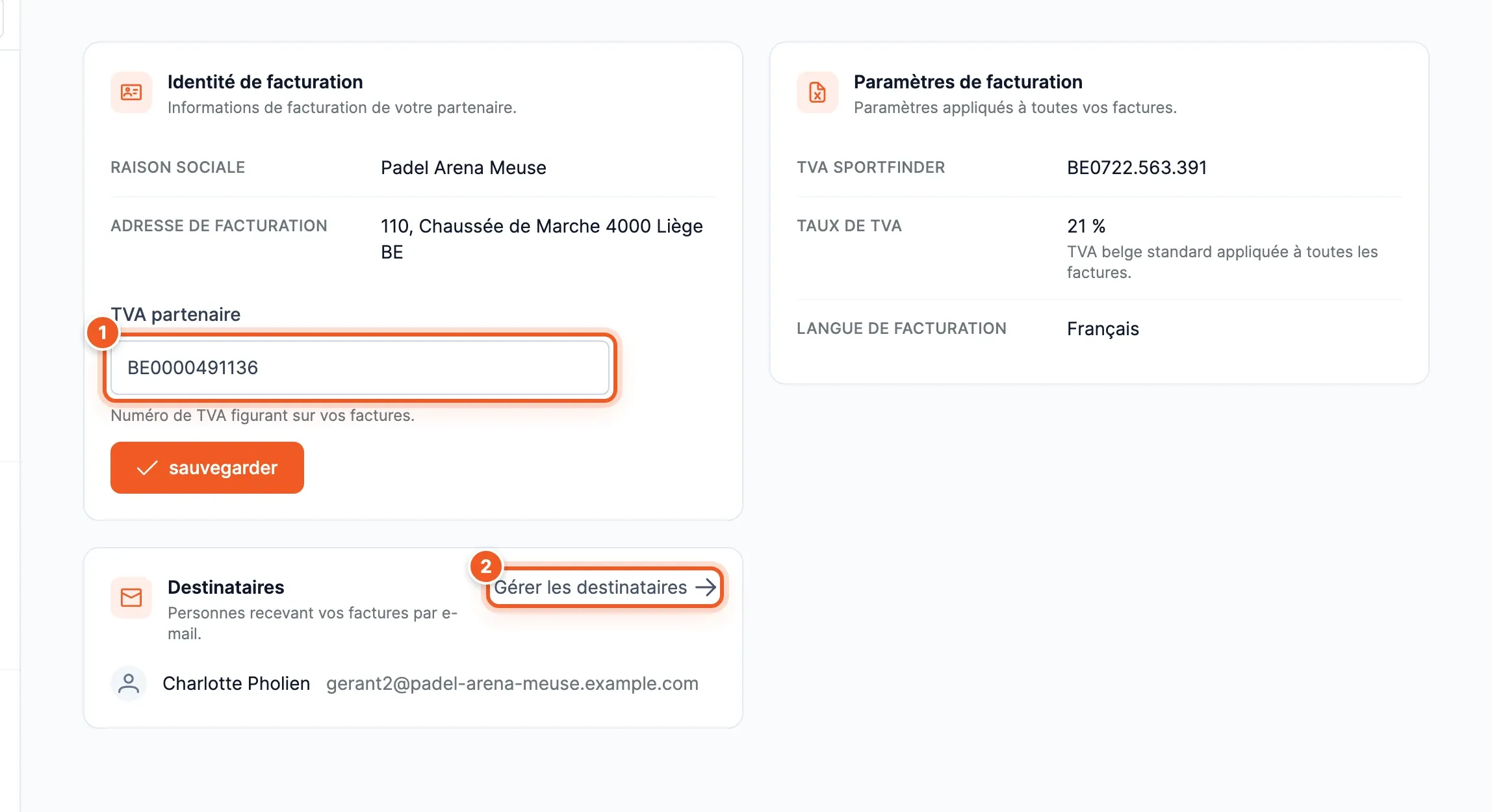The image size is (1492, 812).
Task: Select the Padel Arena Meuse company name
Action: pyautogui.click(x=463, y=168)
